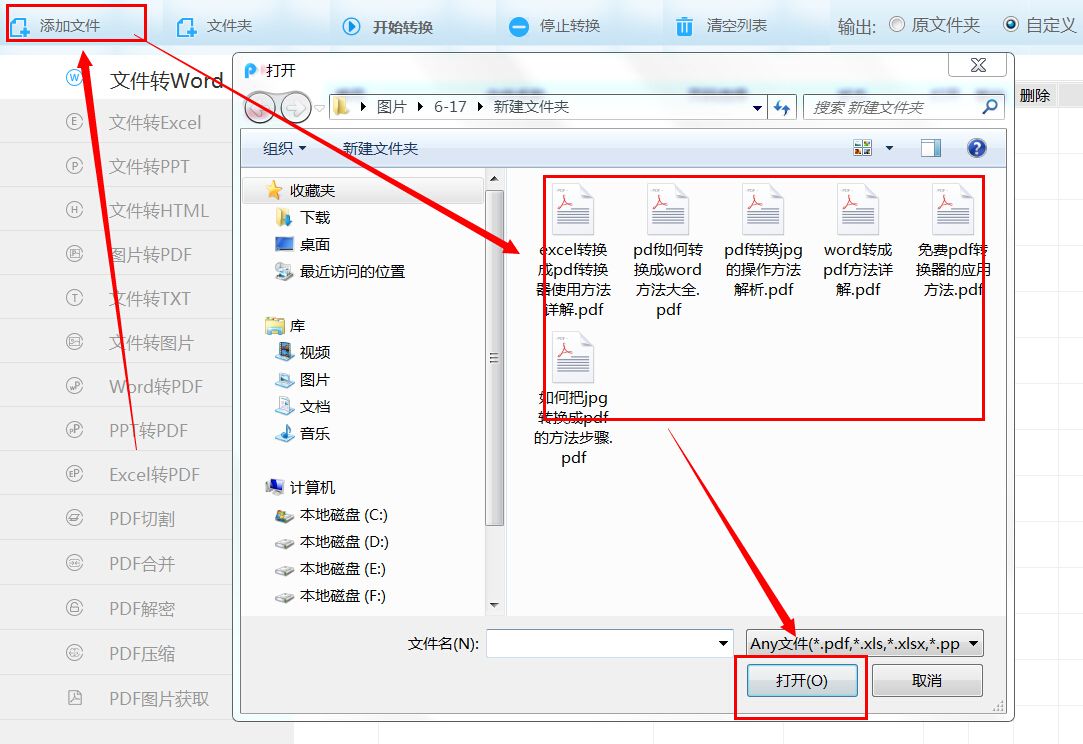
Task: Select the 原文件夹 output radio button
Action: [897, 25]
